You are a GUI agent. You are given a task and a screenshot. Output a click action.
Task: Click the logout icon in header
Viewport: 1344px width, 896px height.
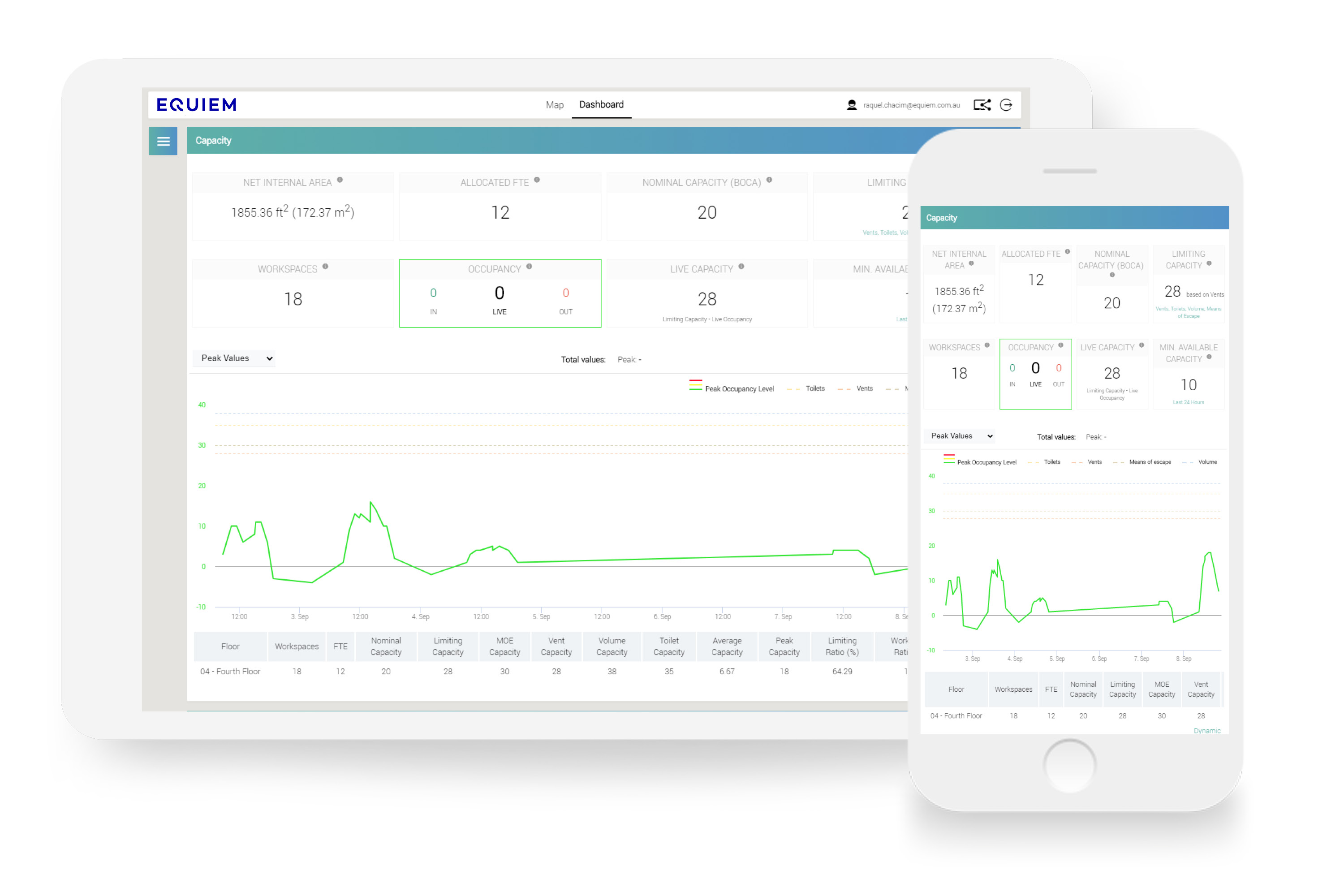click(1006, 105)
